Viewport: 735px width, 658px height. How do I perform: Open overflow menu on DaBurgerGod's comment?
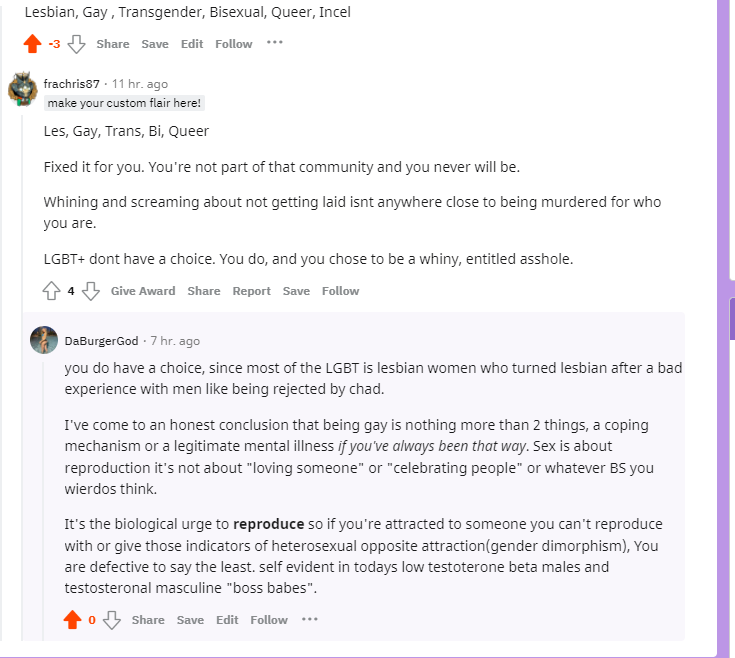(x=310, y=619)
